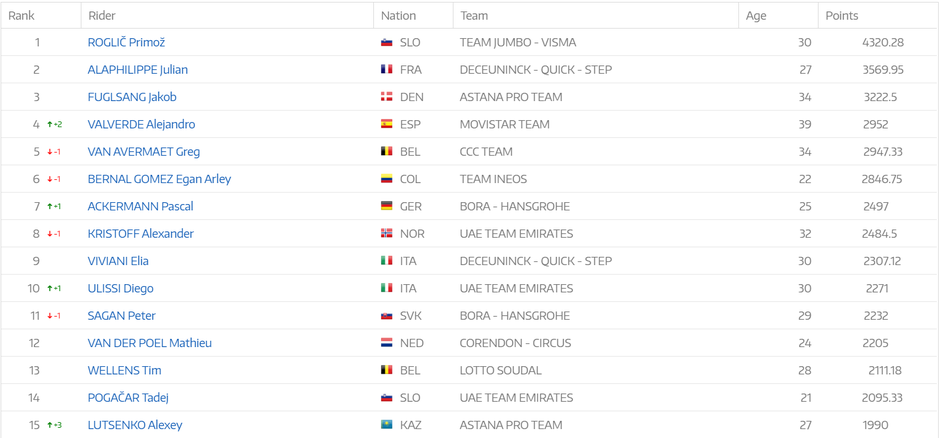
Task: Click the red down arrow beside Van Avermaet's rank
Action: 50,152
